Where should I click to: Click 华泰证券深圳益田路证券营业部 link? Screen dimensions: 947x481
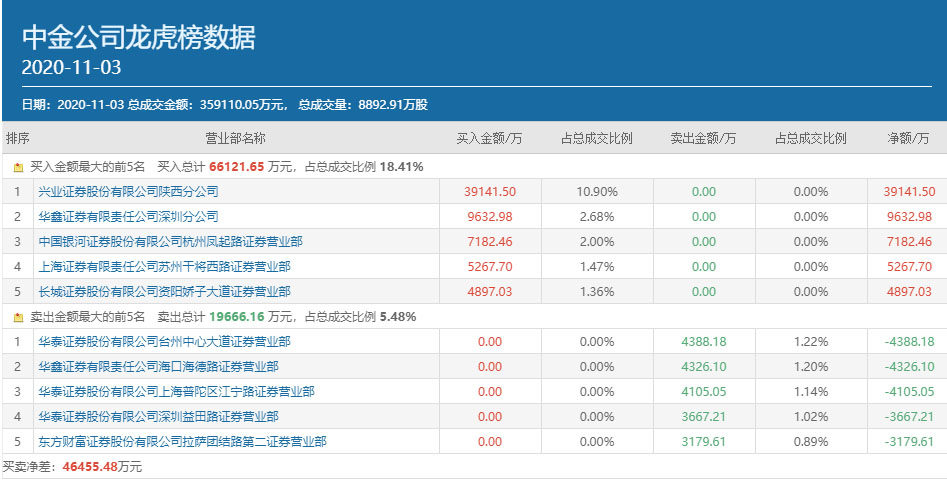point(158,416)
